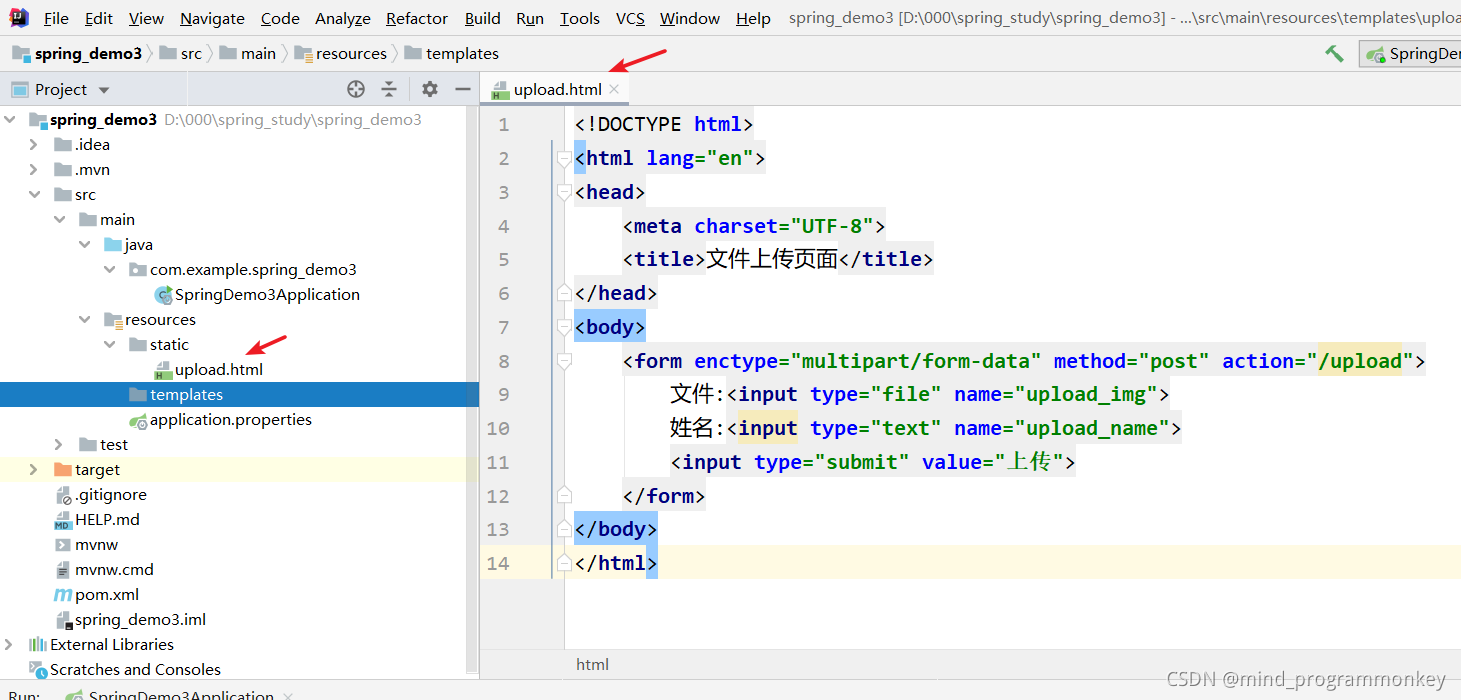The height and width of the screenshot is (700, 1461).
Task: Select pom.xml file
Action: click(x=96, y=594)
